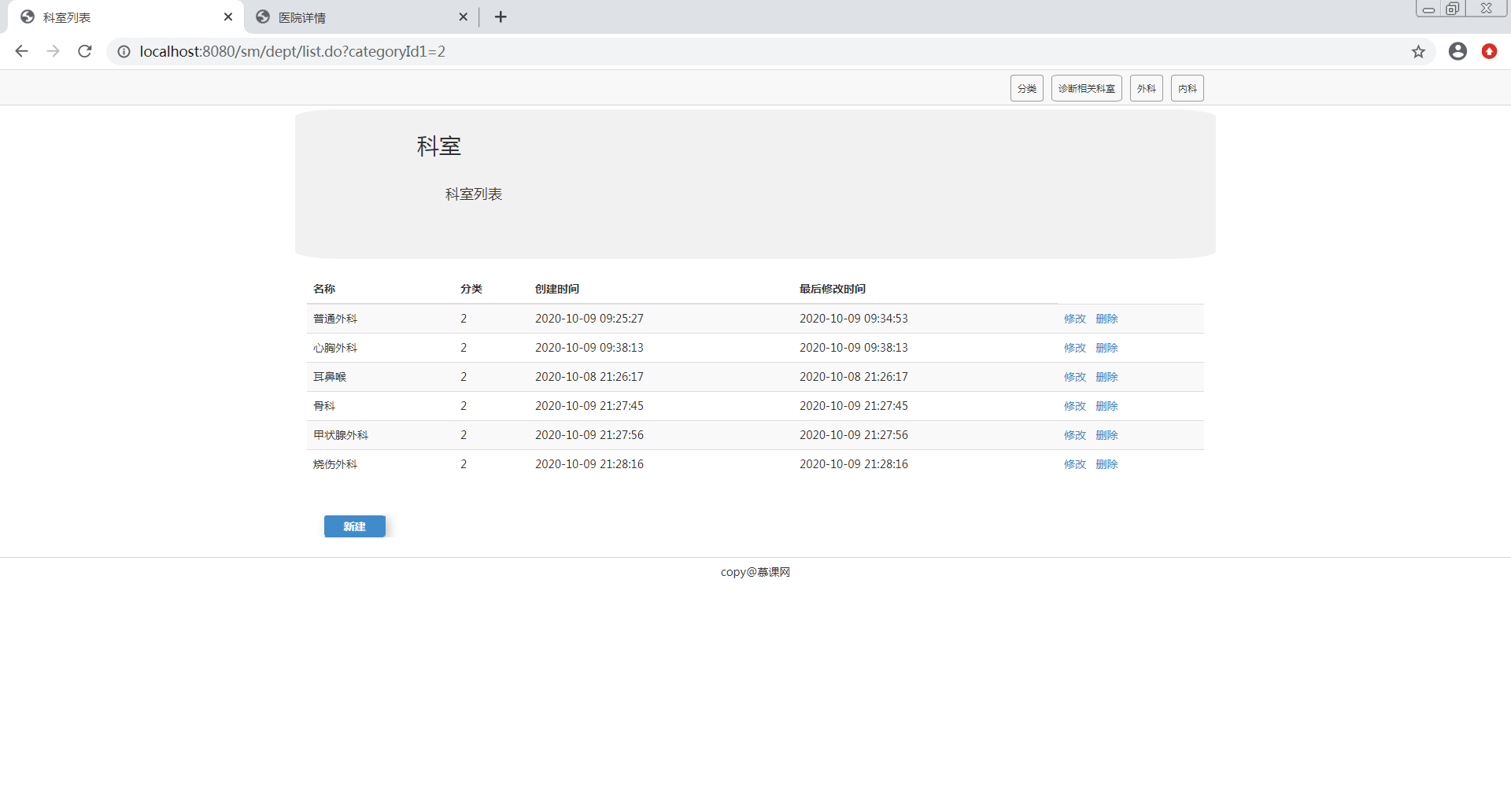The width and height of the screenshot is (1511, 812).
Task: Open the browser profile avatar
Action: pos(1457,51)
